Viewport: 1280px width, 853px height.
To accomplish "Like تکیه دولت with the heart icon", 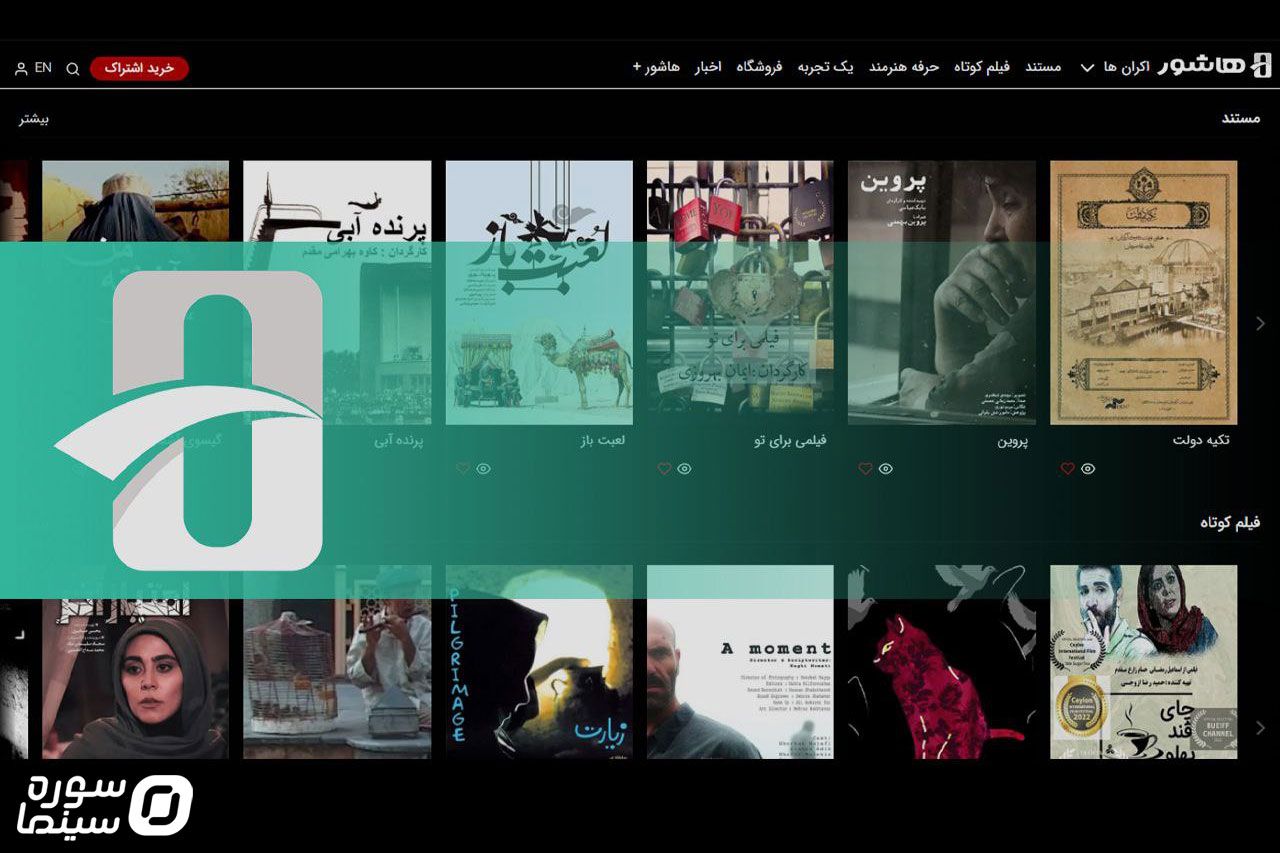I will (1067, 468).
